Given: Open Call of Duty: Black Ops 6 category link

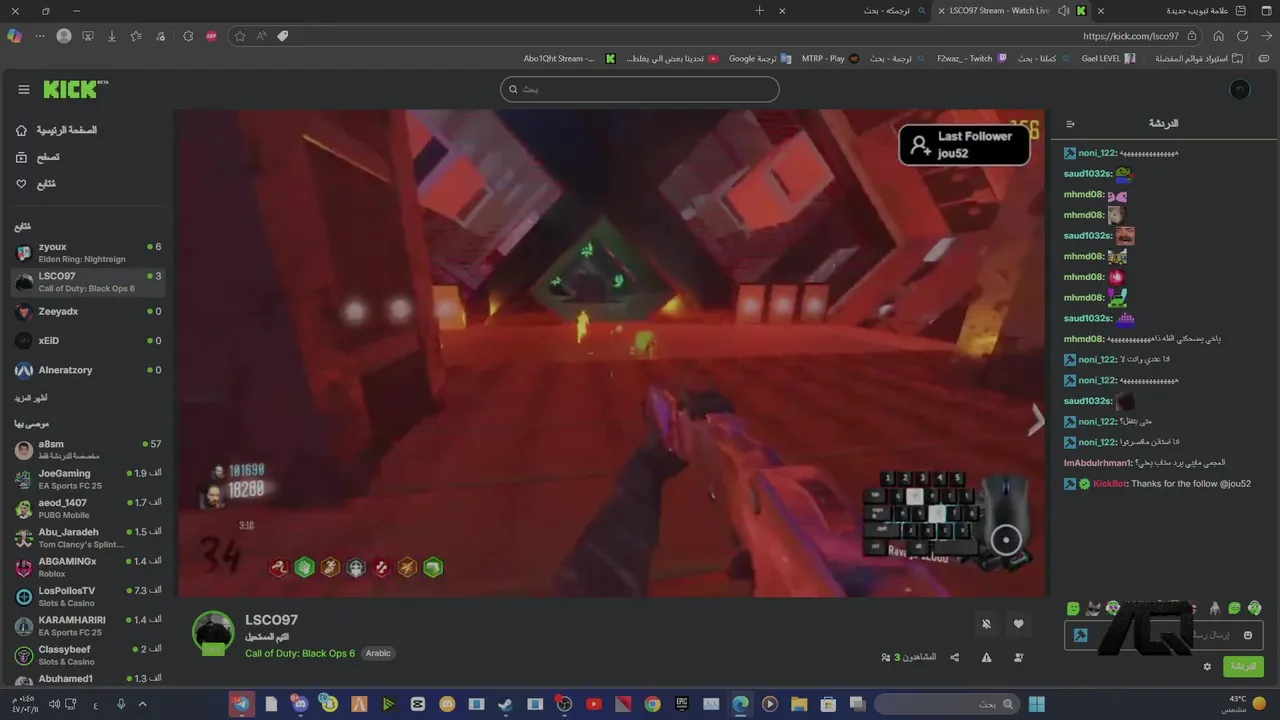Looking at the screenshot, I should click(300, 653).
